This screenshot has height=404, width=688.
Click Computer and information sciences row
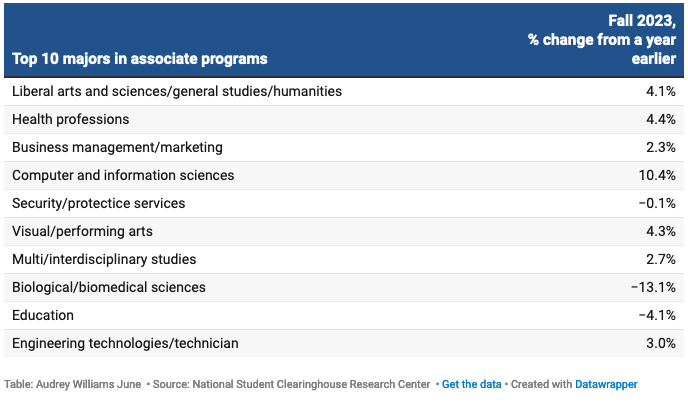(x=123, y=175)
